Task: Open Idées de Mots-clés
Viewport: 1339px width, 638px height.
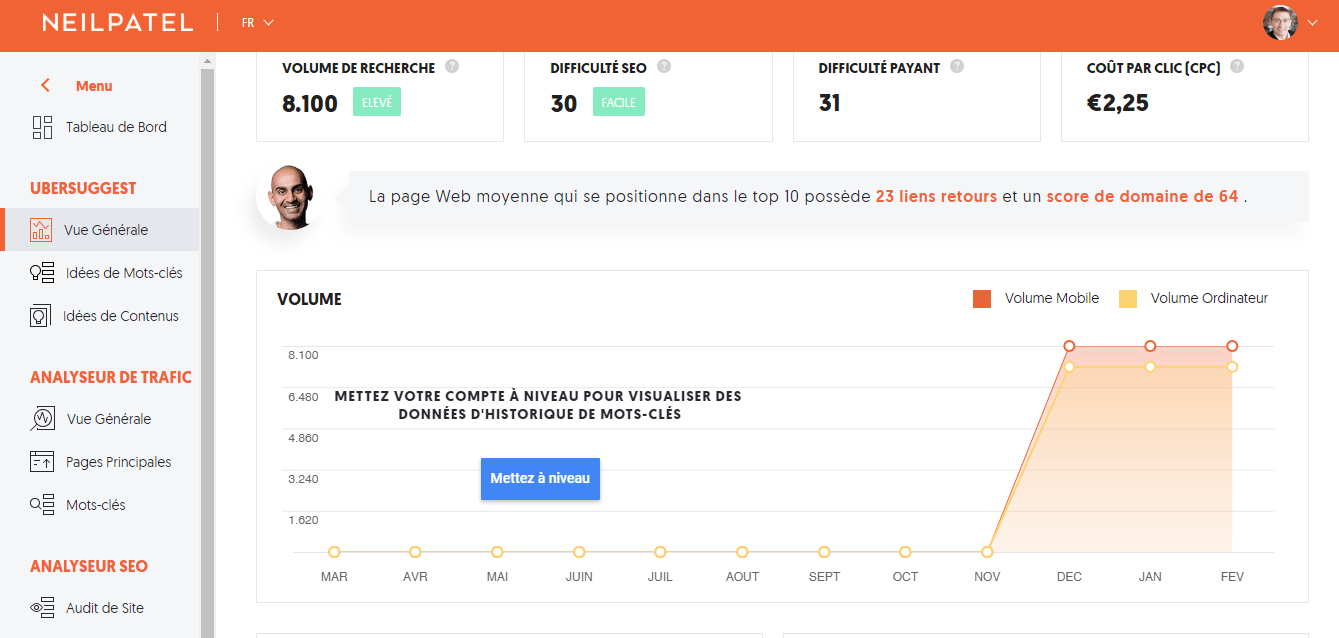Action: coord(124,273)
